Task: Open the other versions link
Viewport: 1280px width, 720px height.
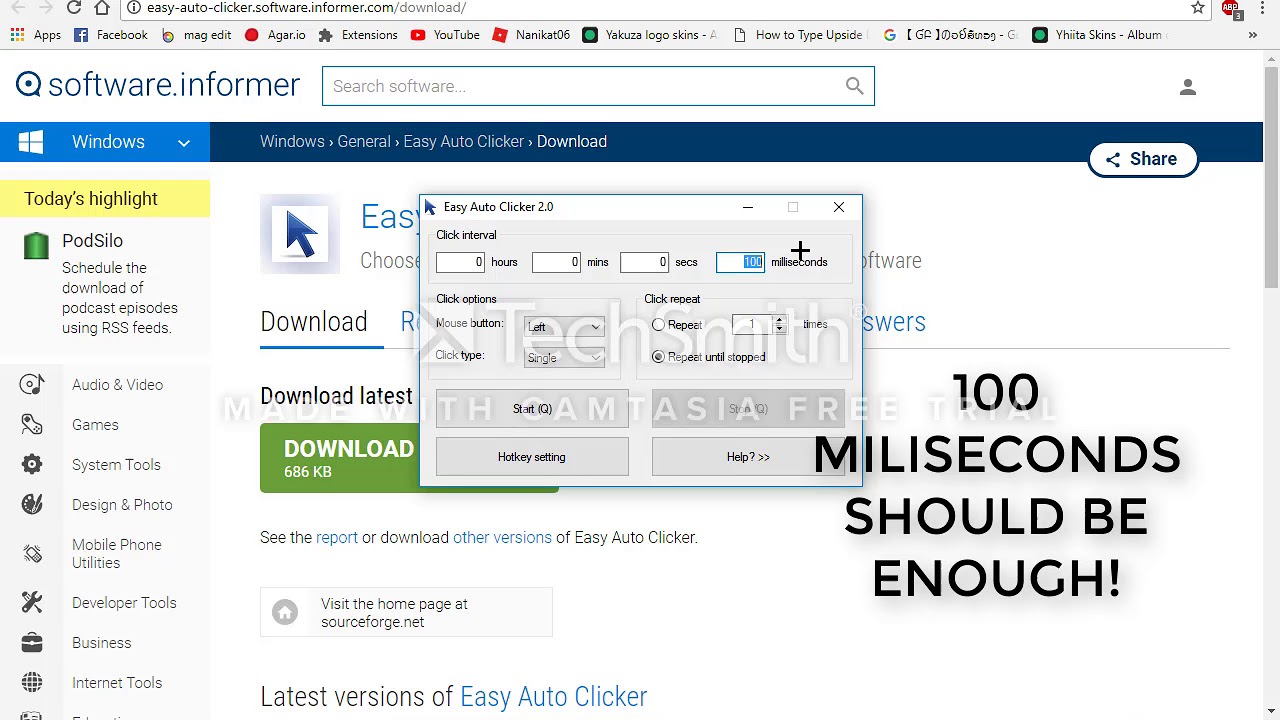Action: [502, 537]
